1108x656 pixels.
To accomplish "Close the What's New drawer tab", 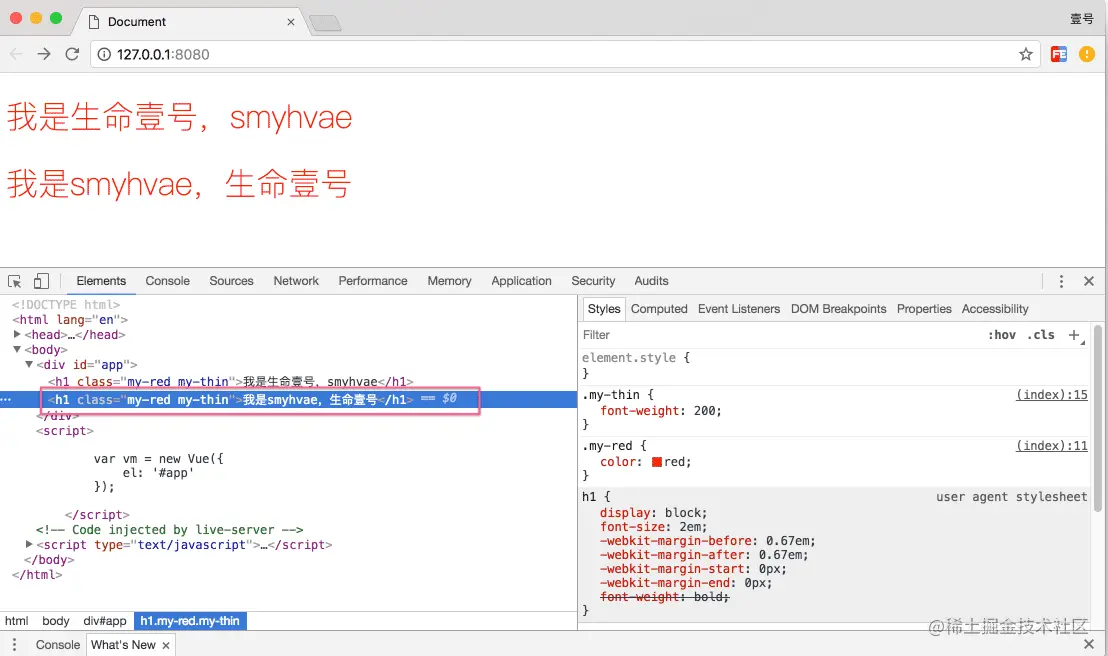I will [165, 645].
